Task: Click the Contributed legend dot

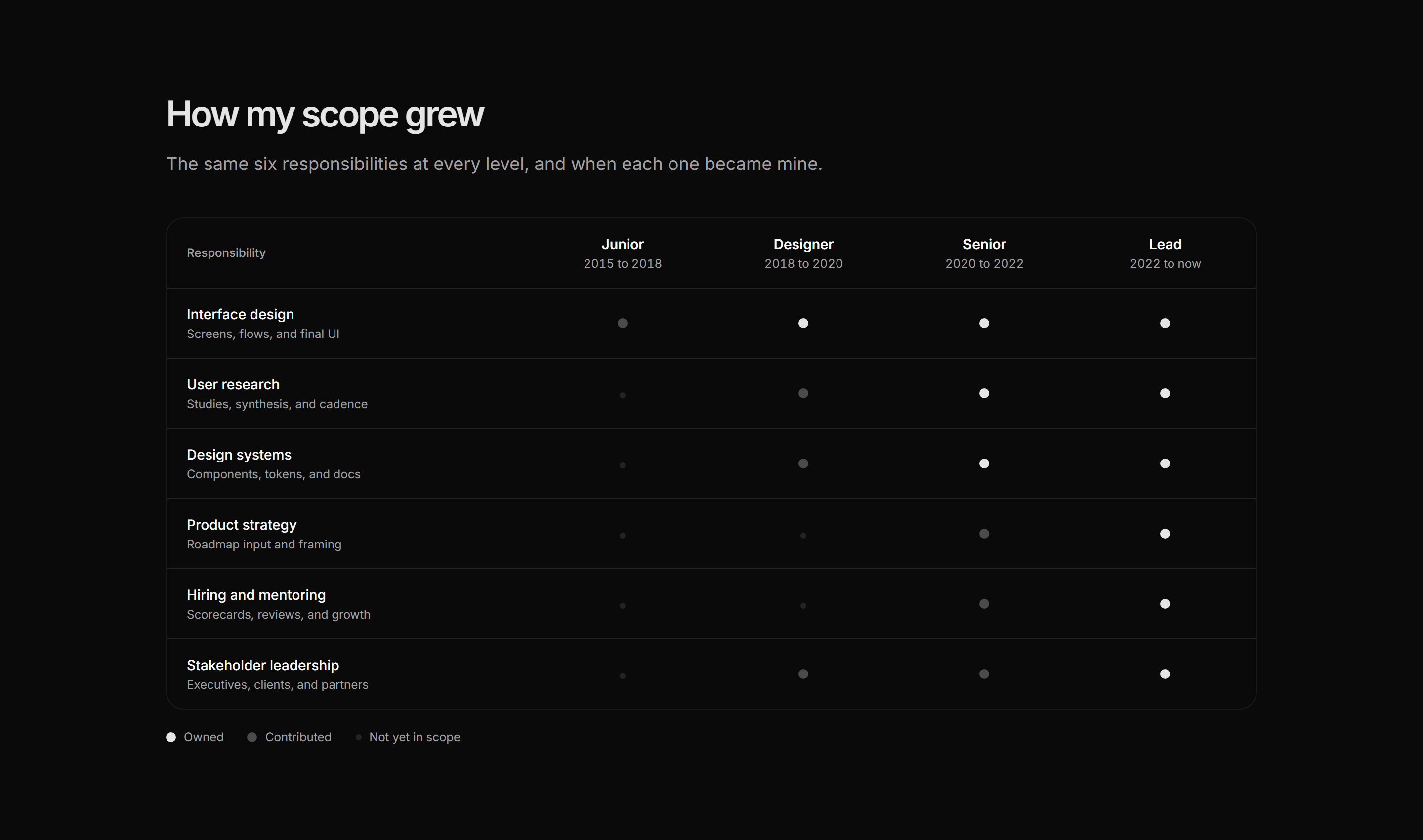Action: coord(252,737)
